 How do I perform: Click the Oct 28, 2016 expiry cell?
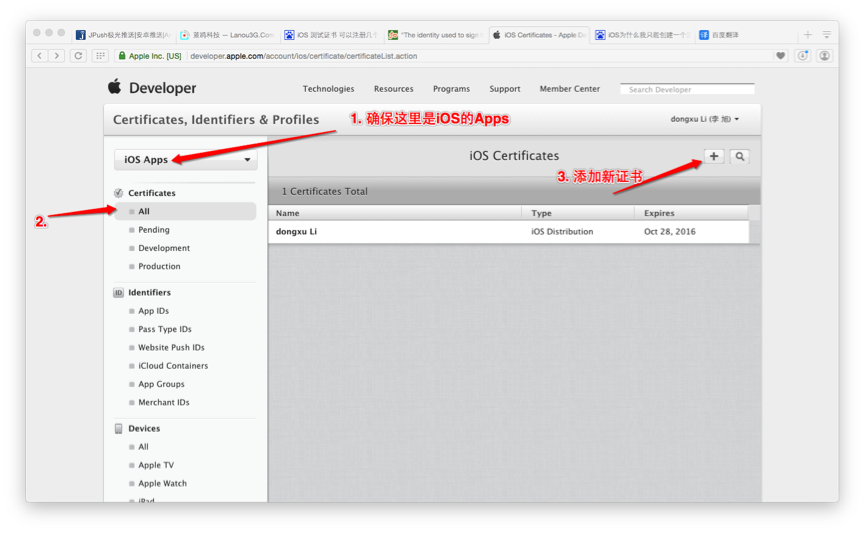670,232
